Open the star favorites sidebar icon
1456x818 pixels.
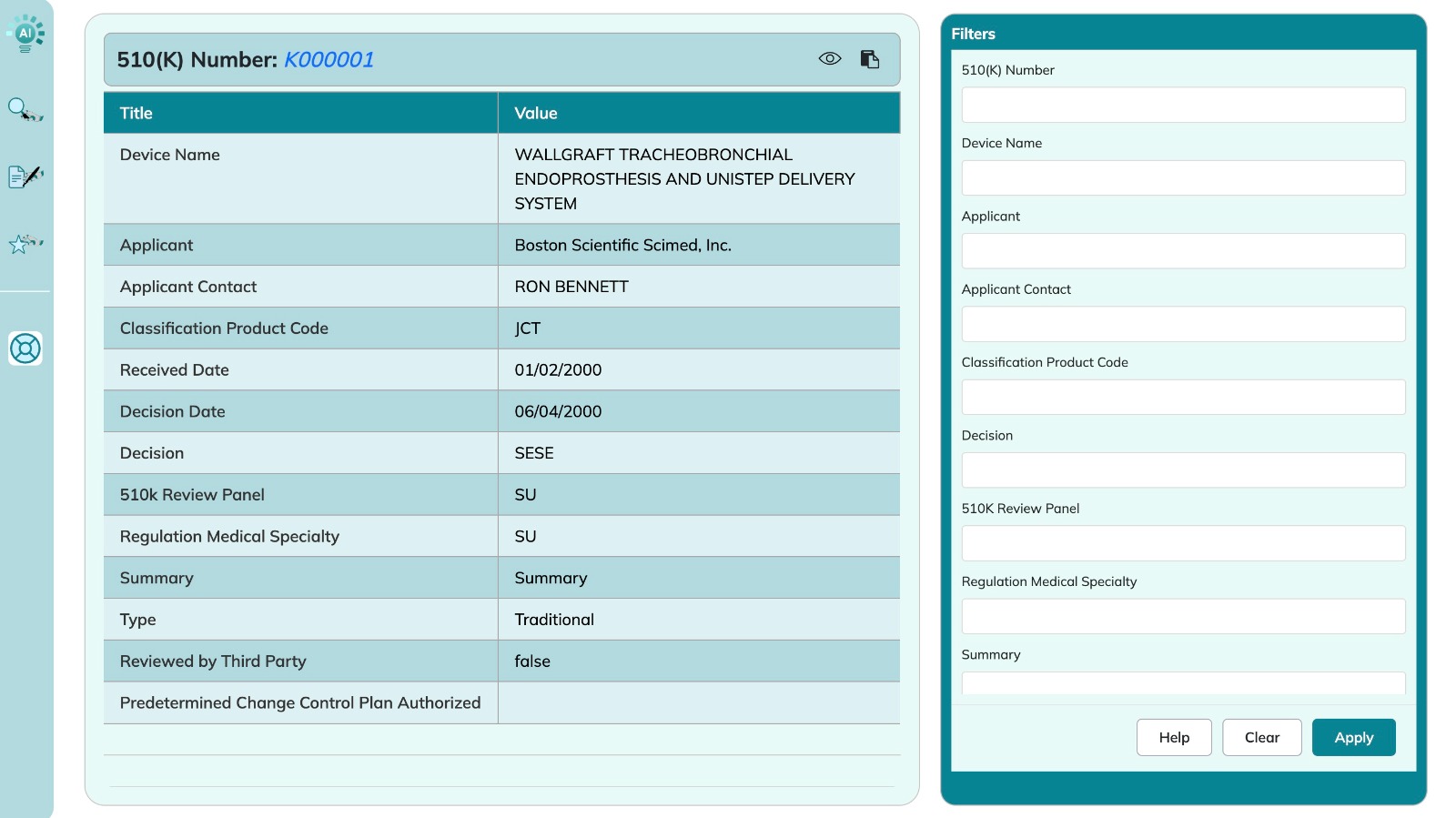25,244
